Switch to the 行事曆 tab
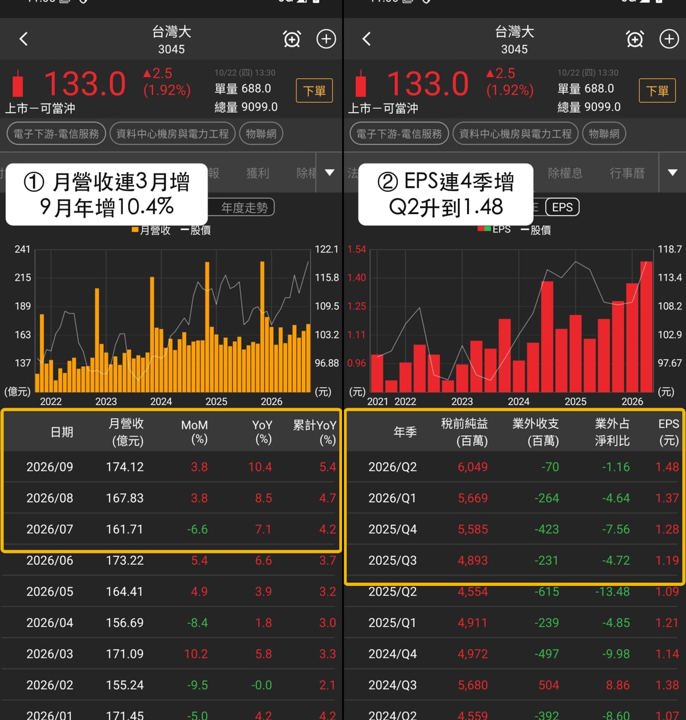 (627, 173)
